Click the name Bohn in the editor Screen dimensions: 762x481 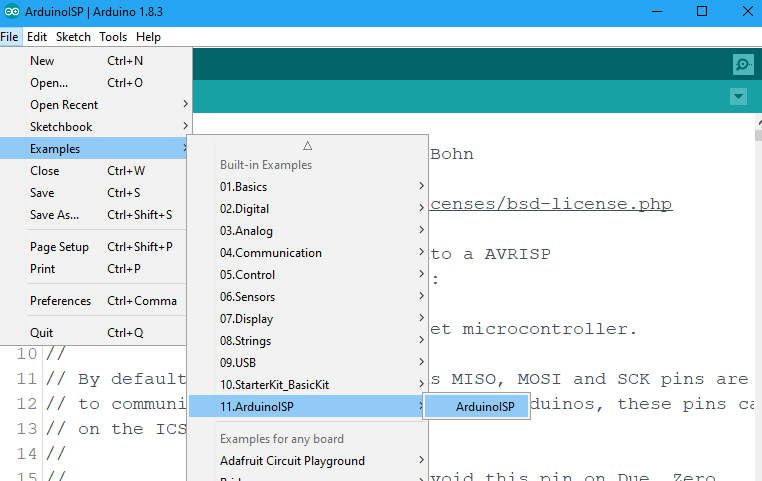(452, 154)
